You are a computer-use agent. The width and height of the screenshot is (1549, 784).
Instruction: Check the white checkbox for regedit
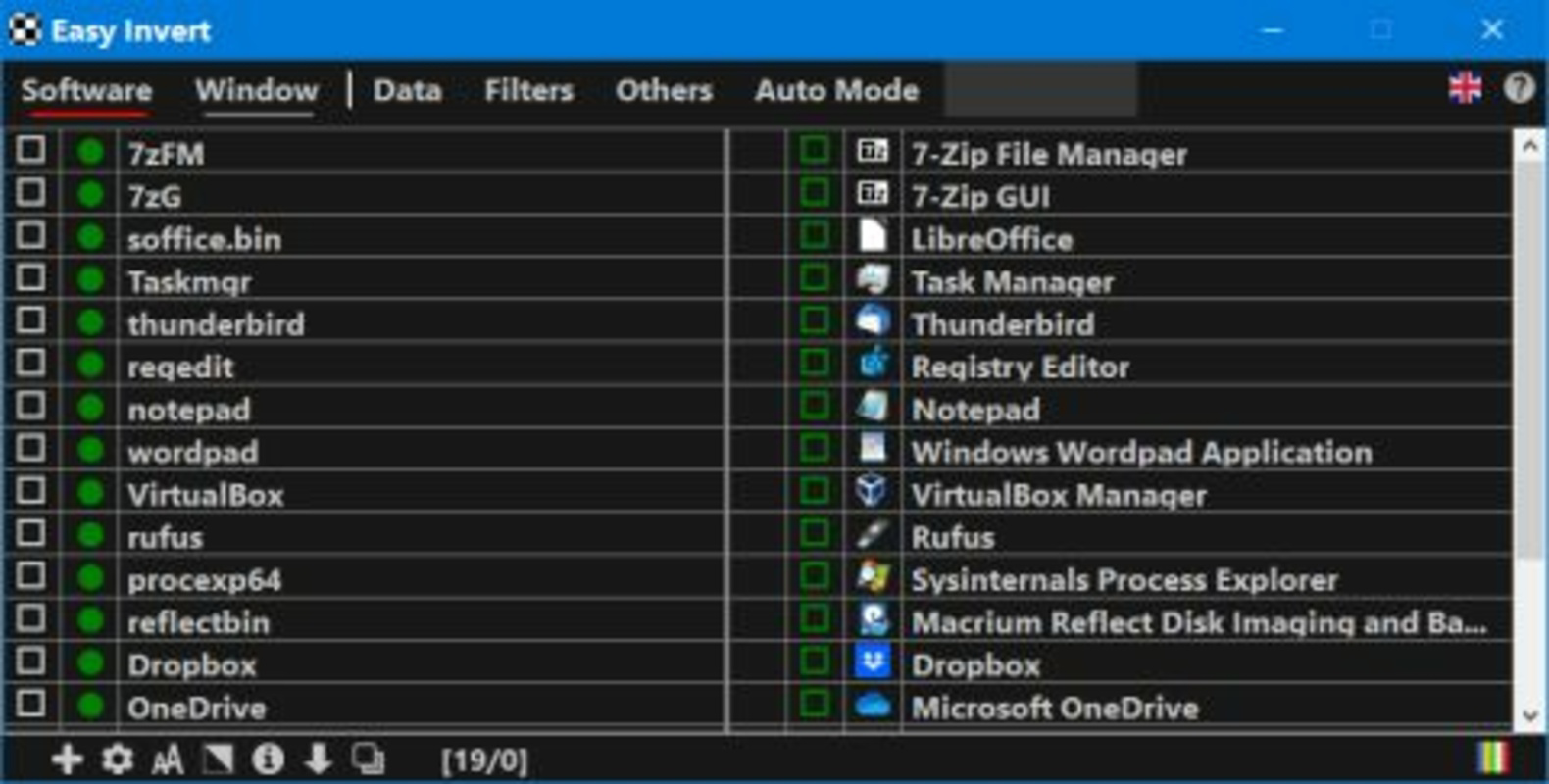(x=31, y=363)
